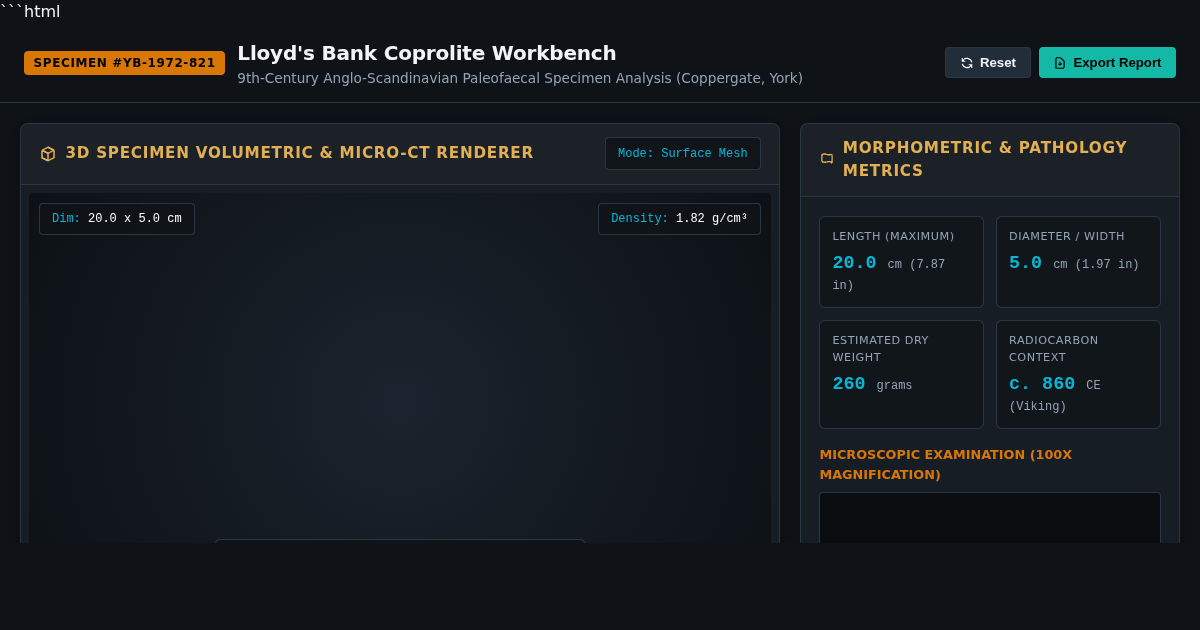Screen dimensions: 1200x630
Task: Click the Mode: Surface Mesh badge
Action: click(683, 154)
